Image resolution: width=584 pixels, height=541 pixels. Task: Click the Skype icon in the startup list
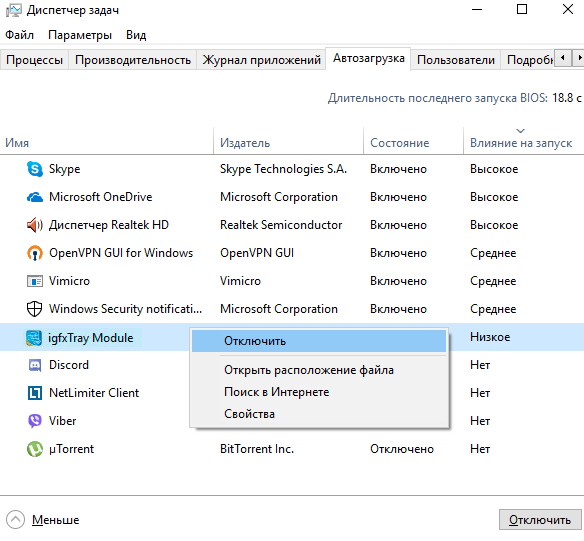(x=35, y=169)
